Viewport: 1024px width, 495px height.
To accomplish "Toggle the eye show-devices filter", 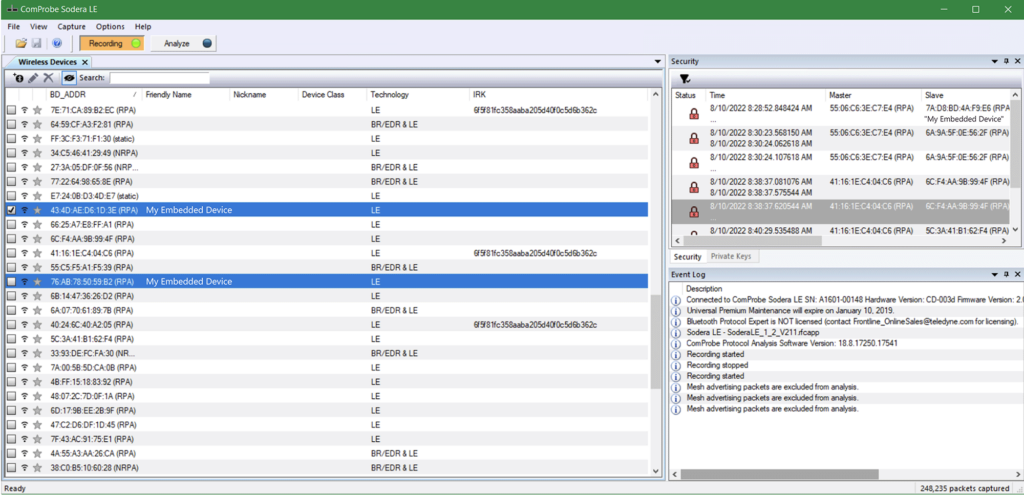I will pos(69,78).
